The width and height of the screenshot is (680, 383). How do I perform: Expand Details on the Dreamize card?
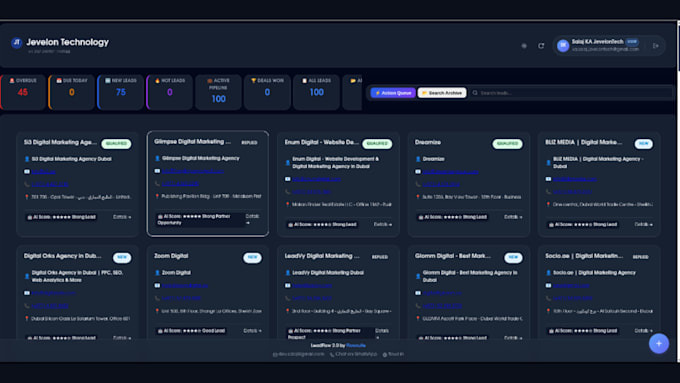tap(513, 217)
